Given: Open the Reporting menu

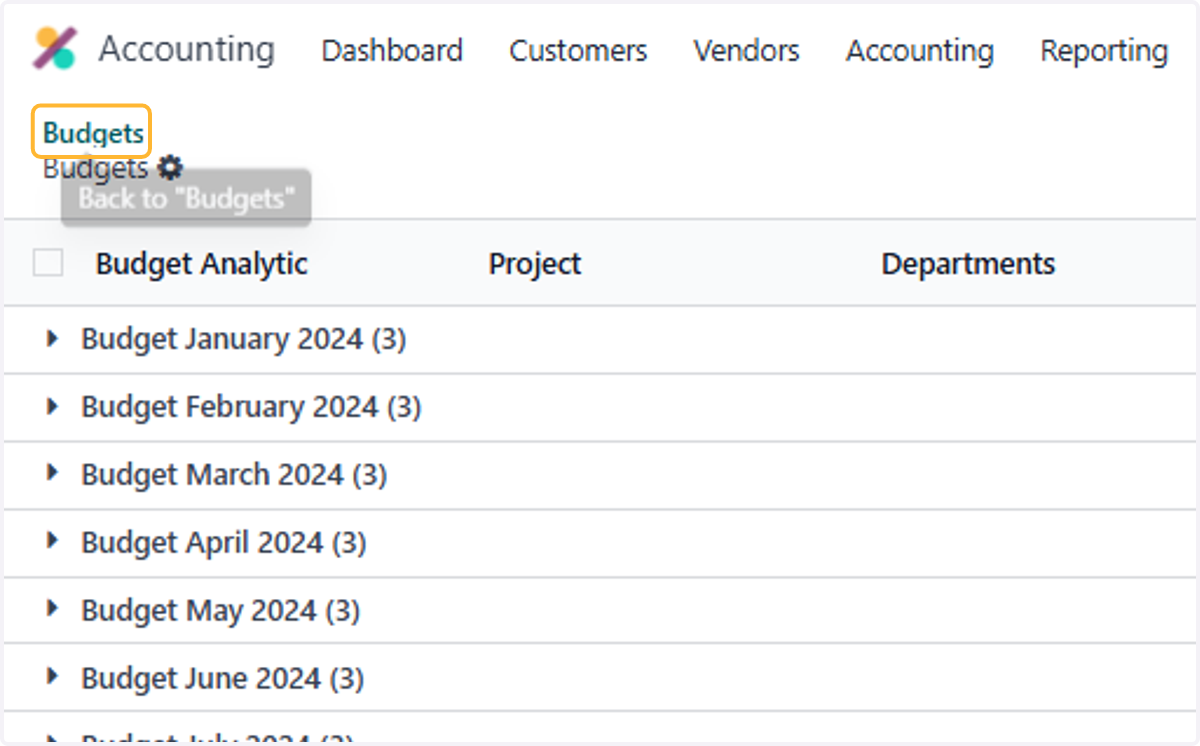Looking at the screenshot, I should point(1104,50).
